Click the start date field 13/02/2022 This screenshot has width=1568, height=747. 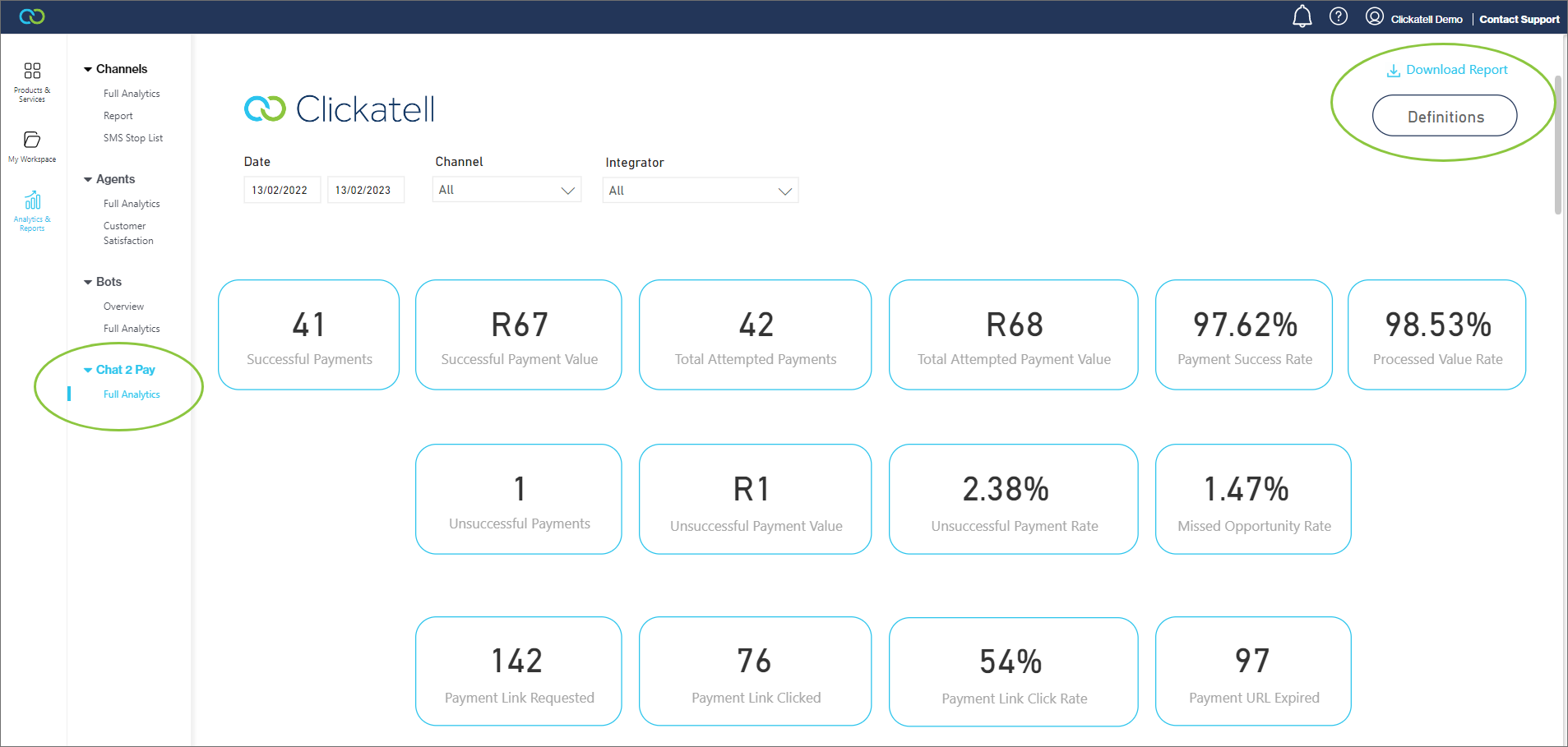point(282,190)
